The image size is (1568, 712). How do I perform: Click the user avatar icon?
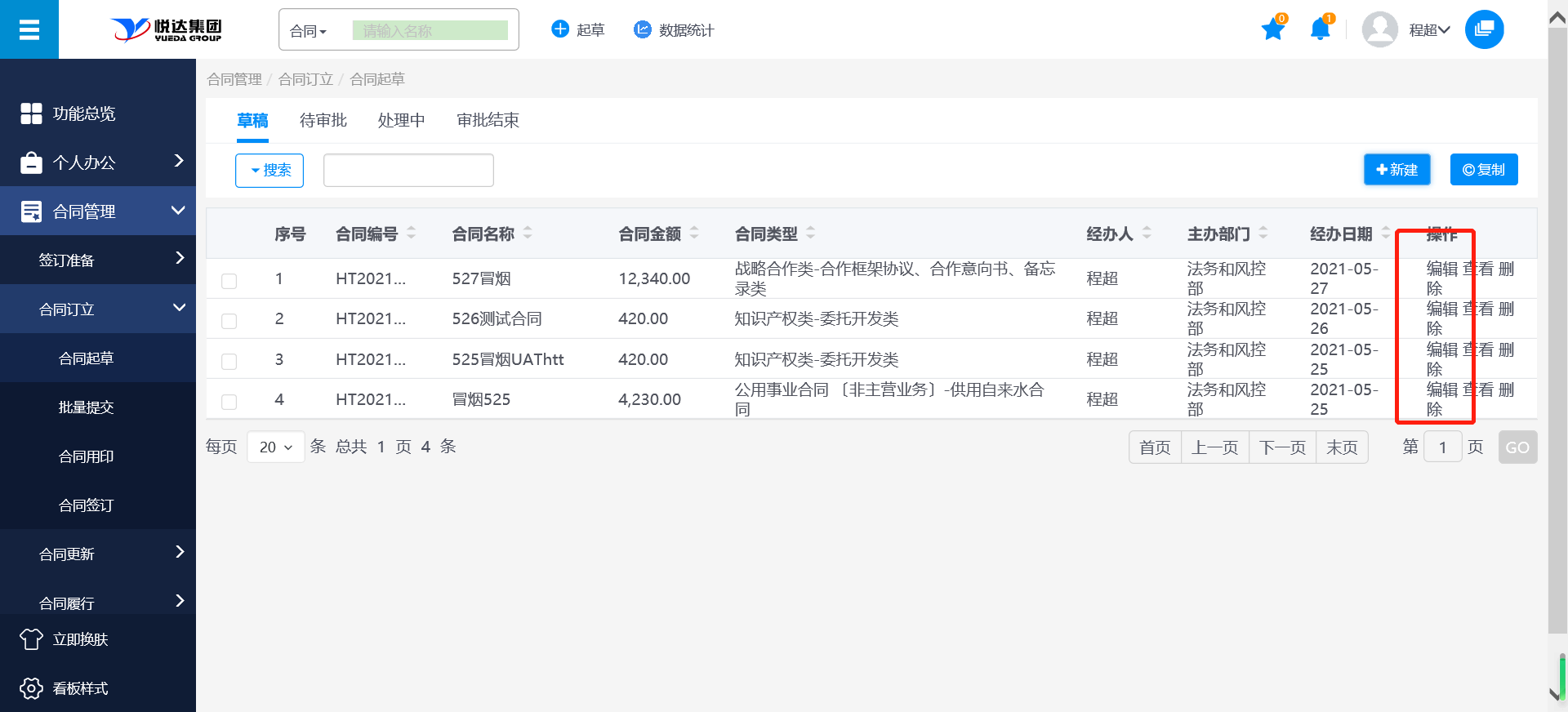tap(1379, 30)
